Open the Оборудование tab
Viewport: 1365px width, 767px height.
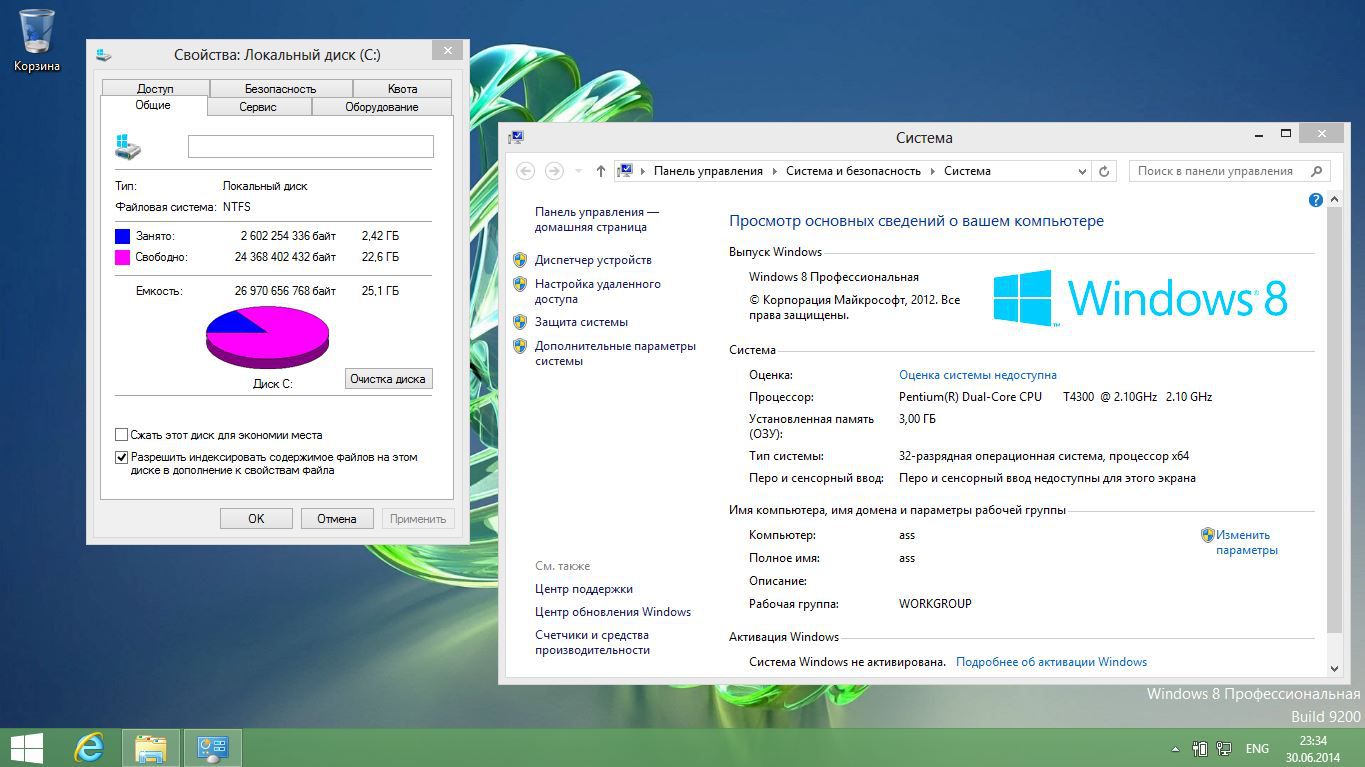coord(382,107)
